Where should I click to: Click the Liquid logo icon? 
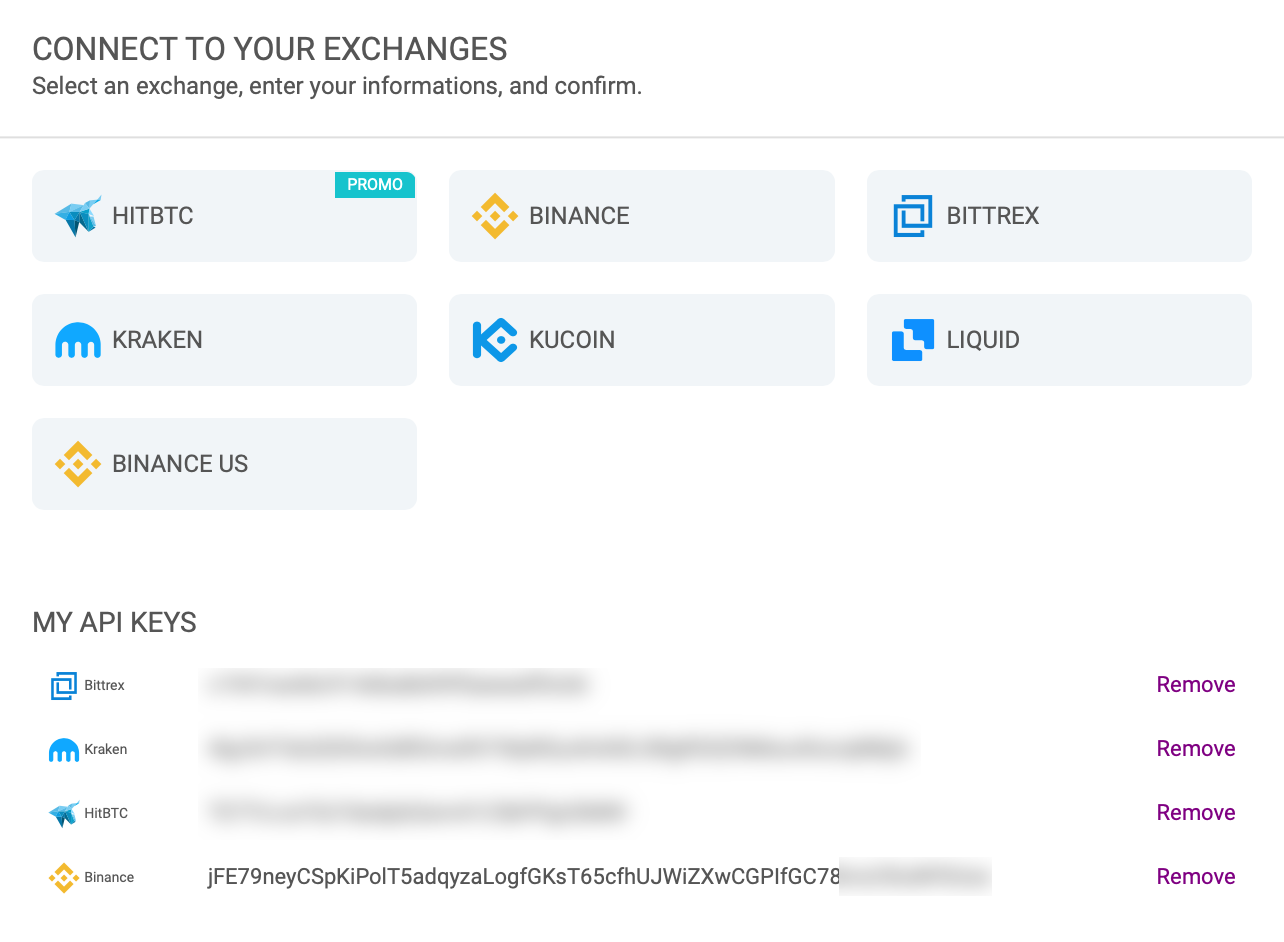[x=912, y=340]
